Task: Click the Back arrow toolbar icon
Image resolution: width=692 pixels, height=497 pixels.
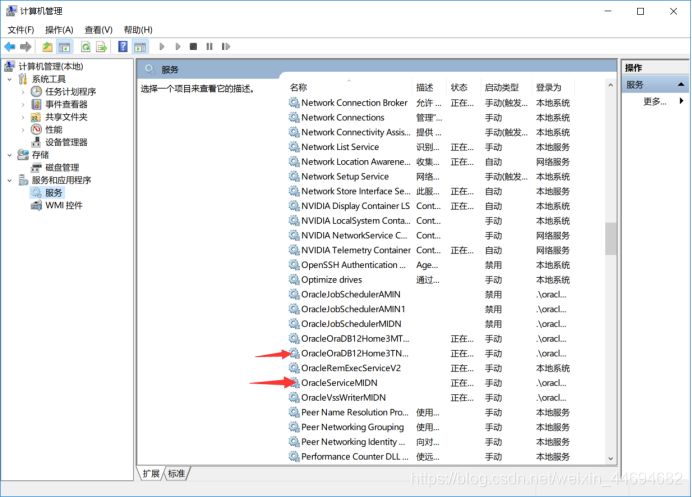Action: 10,46
